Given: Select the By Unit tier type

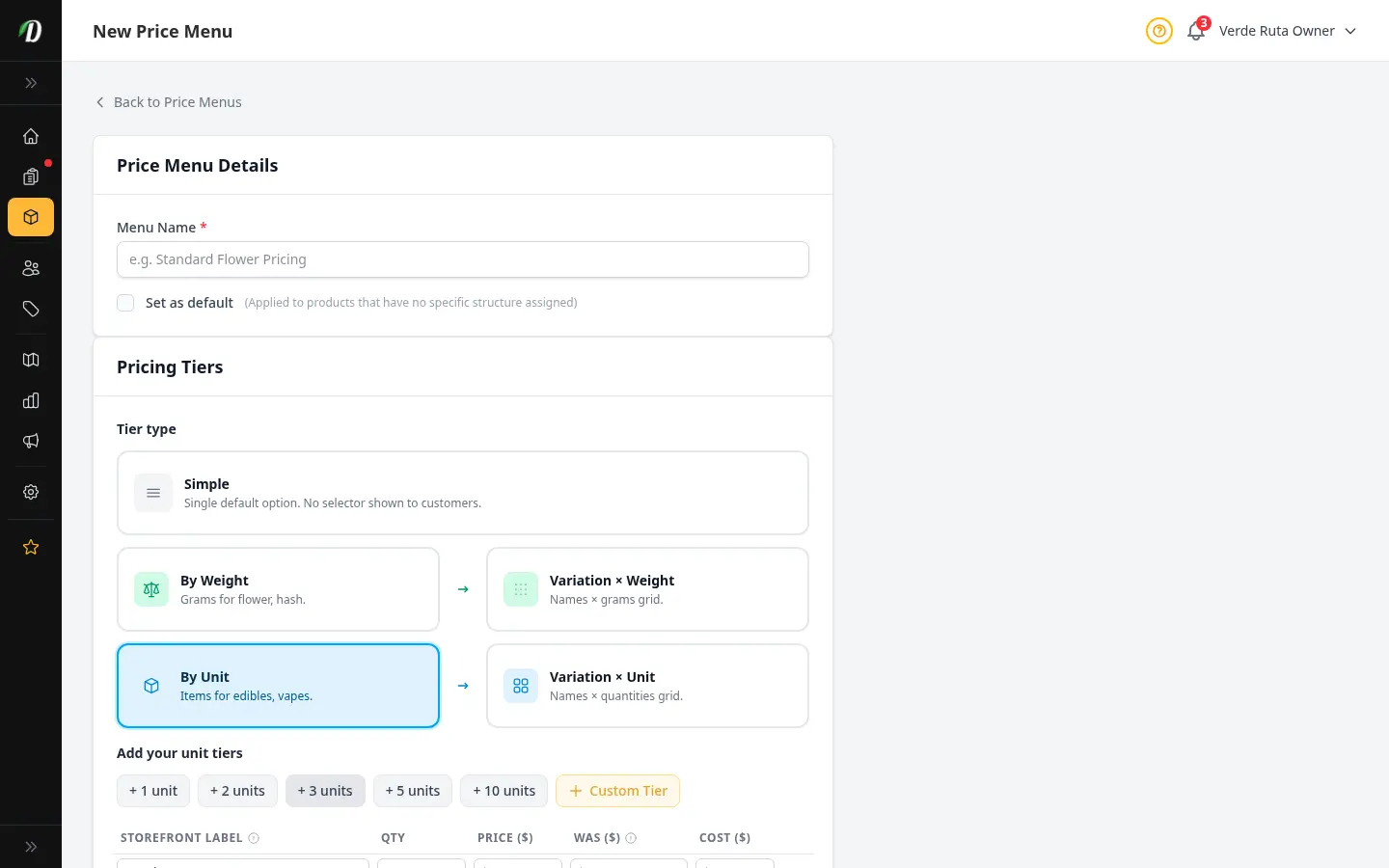Looking at the screenshot, I should point(278,686).
